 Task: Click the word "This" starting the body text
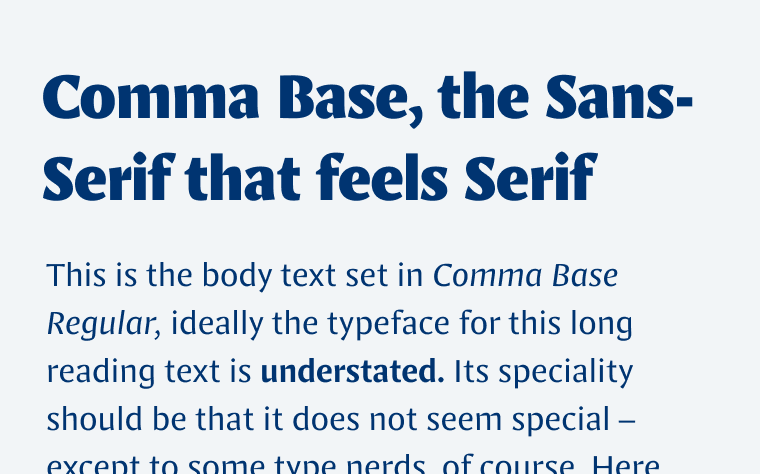tap(76, 275)
